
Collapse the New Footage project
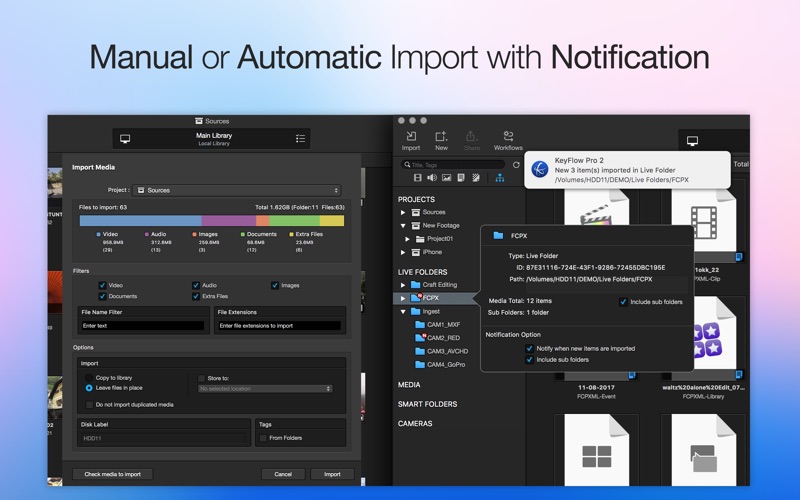coord(403,226)
